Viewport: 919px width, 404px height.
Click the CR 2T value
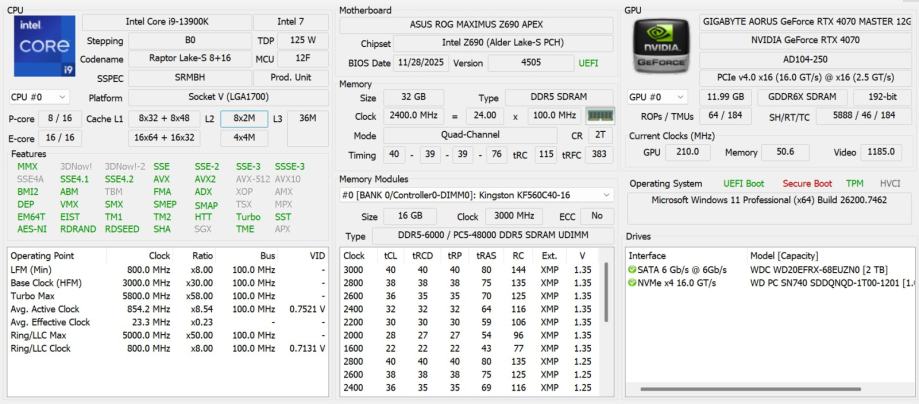(600, 135)
